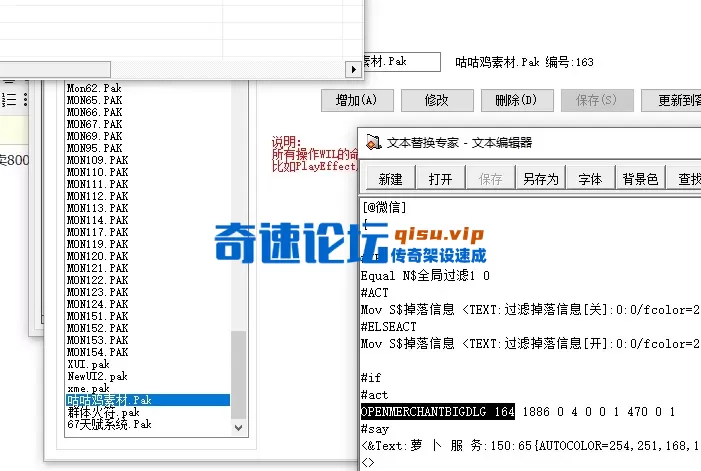701x471 pixels.
Task: Click the #ELSEACT line in the editor
Action: coord(389,327)
